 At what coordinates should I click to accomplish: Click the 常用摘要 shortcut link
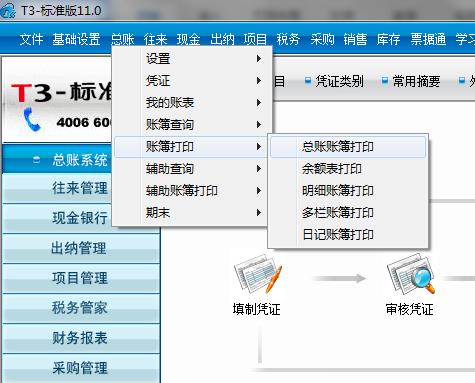click(416, 81)
